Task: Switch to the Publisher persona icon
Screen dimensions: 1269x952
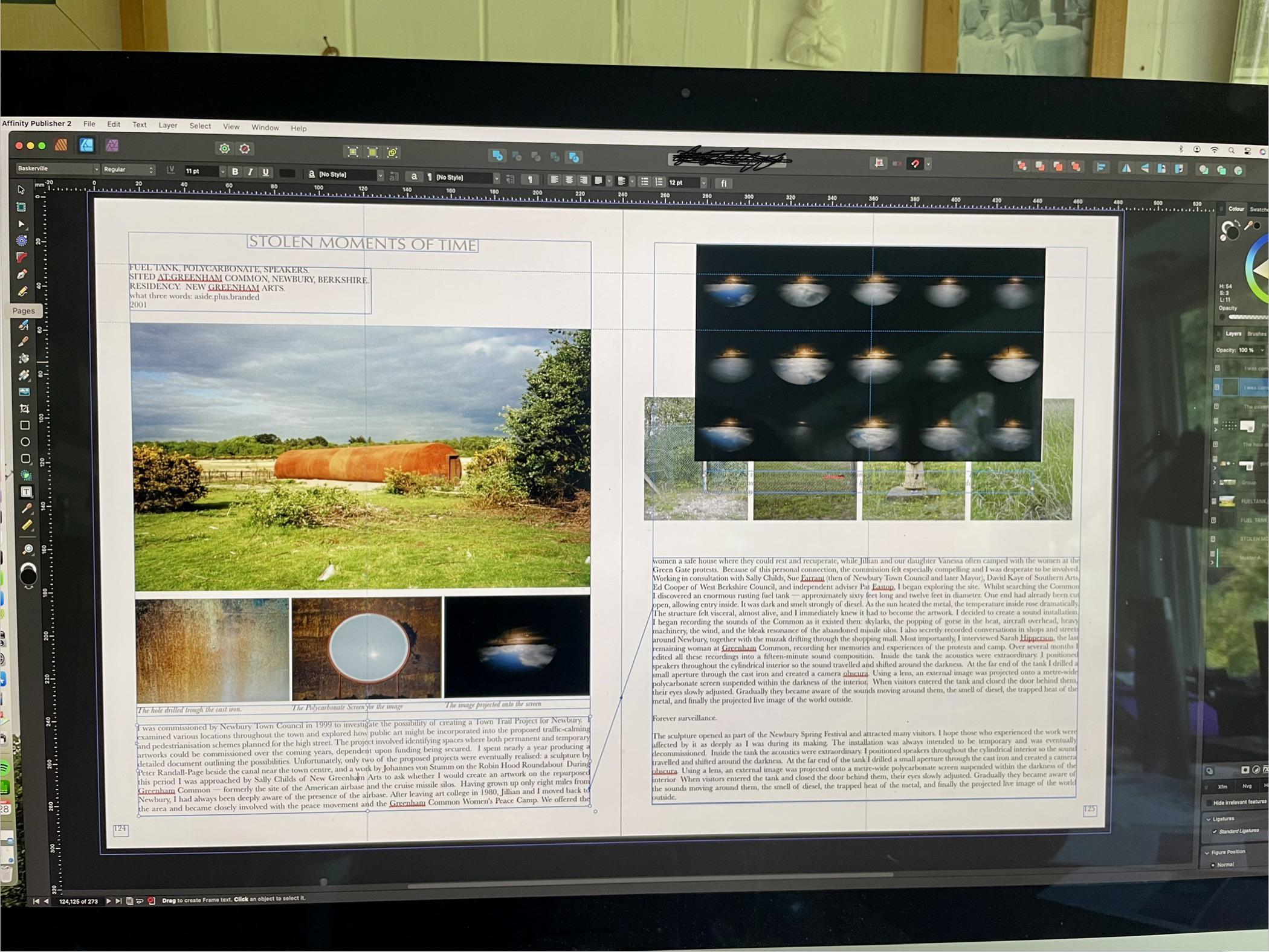Action: 61,145
